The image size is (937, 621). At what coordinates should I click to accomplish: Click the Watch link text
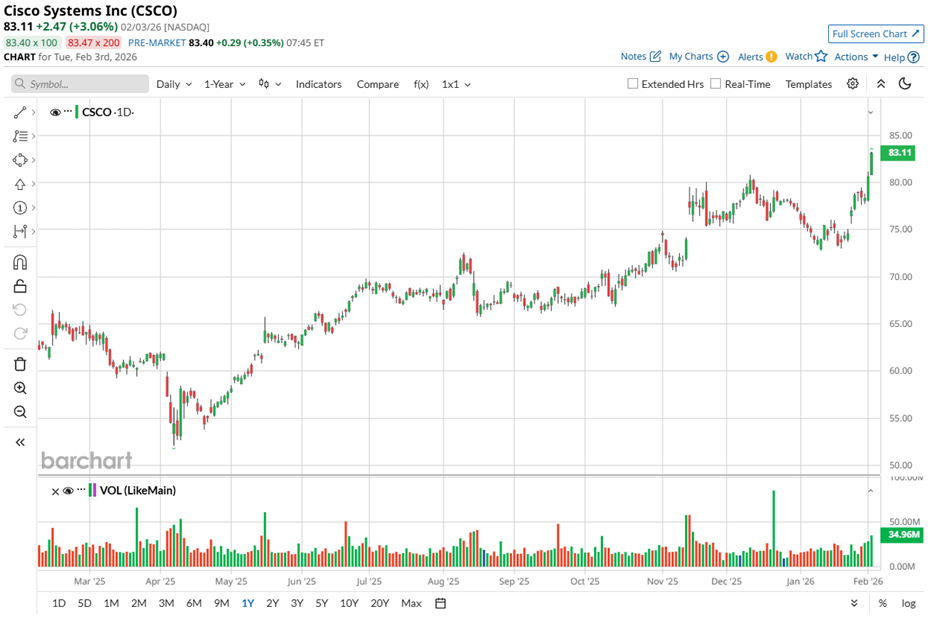[x=798, y=56]
